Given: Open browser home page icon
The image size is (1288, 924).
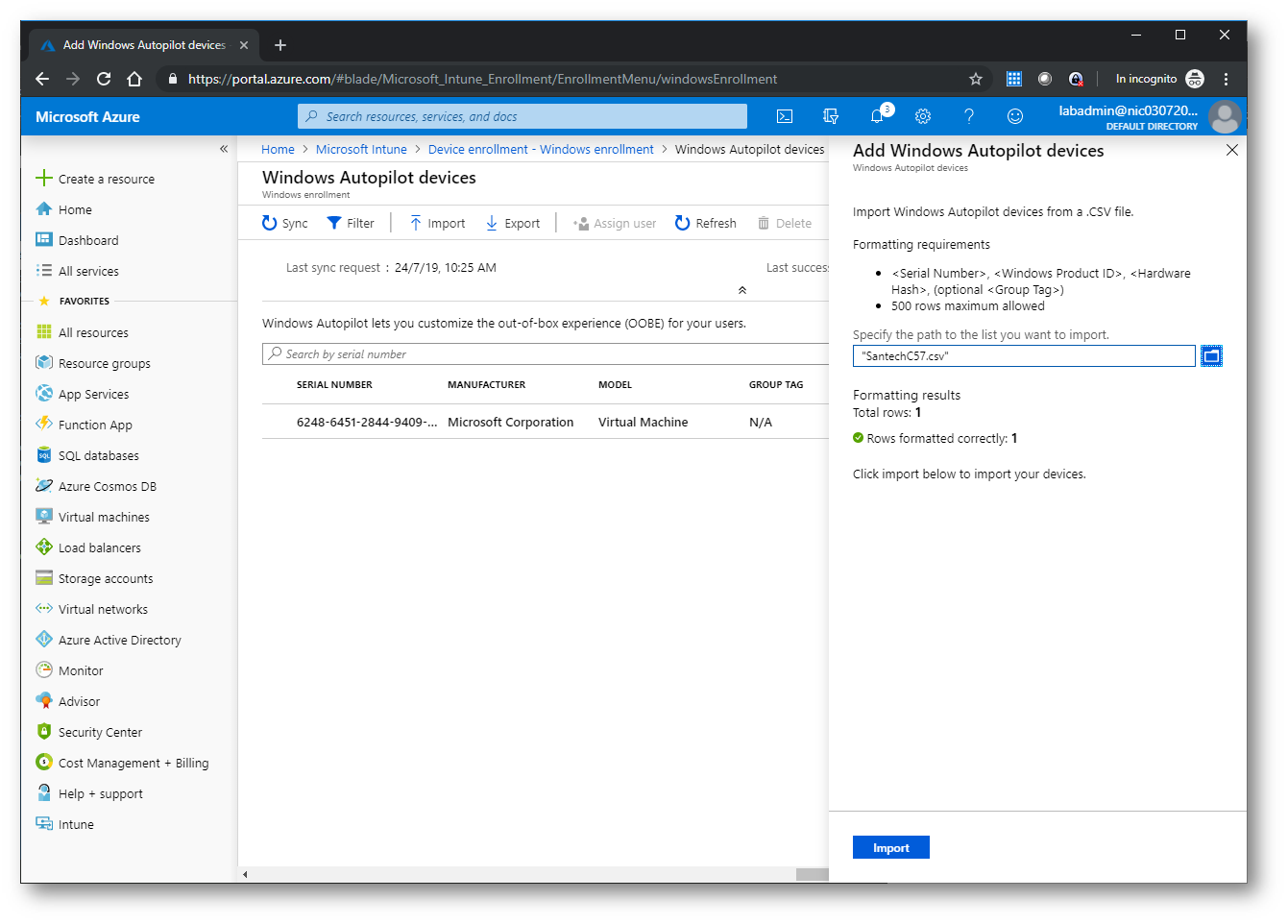Looking at the screenshot, I should click(x=134, y=79).
